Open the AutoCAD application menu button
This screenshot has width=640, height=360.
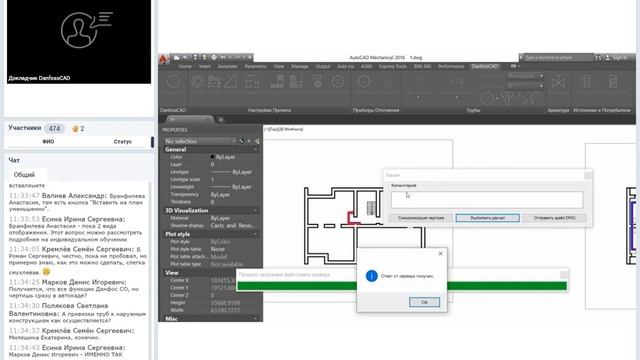tap(164, 59)
